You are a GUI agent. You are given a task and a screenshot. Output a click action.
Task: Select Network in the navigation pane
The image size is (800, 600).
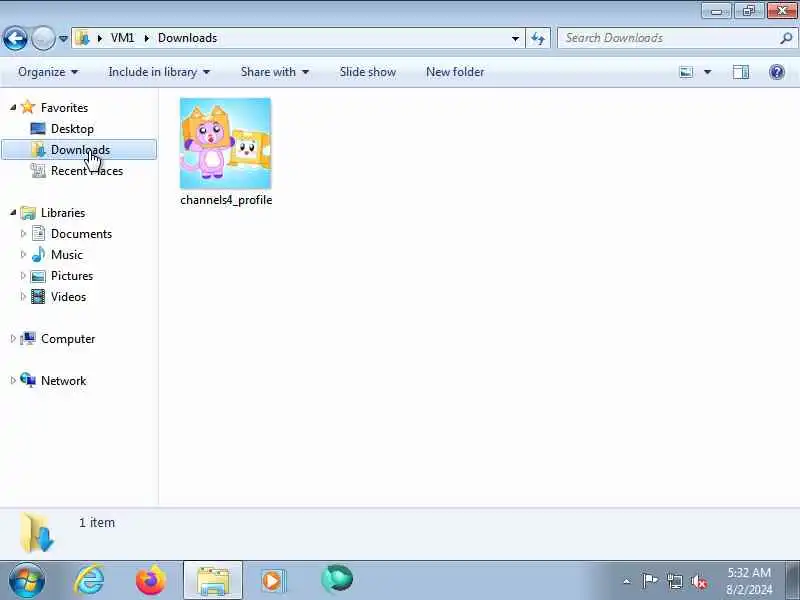tap(63, 381)
